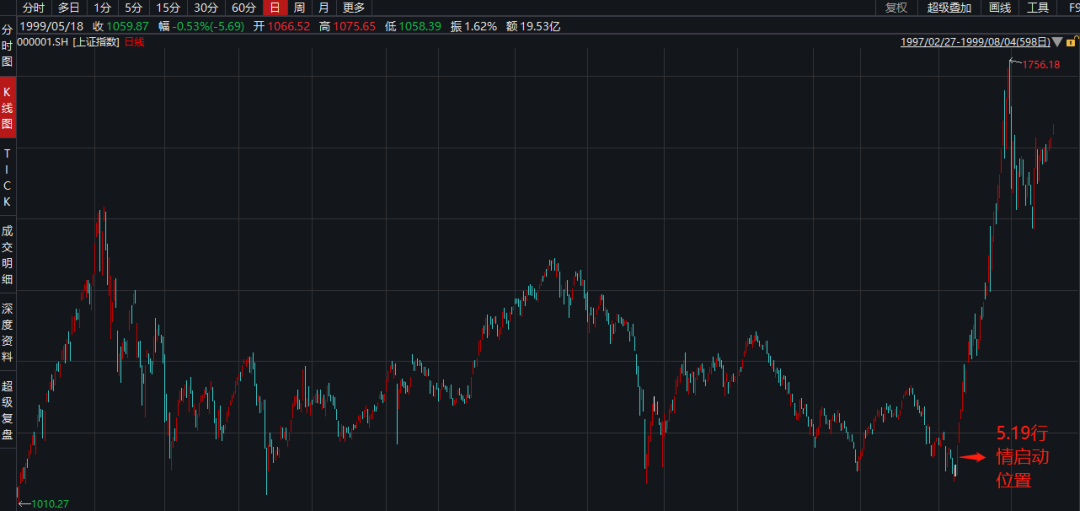Open the 画线 drawing tools
The height and width of the screenshot is (511, 1080).
click(x=1000, y=8)
